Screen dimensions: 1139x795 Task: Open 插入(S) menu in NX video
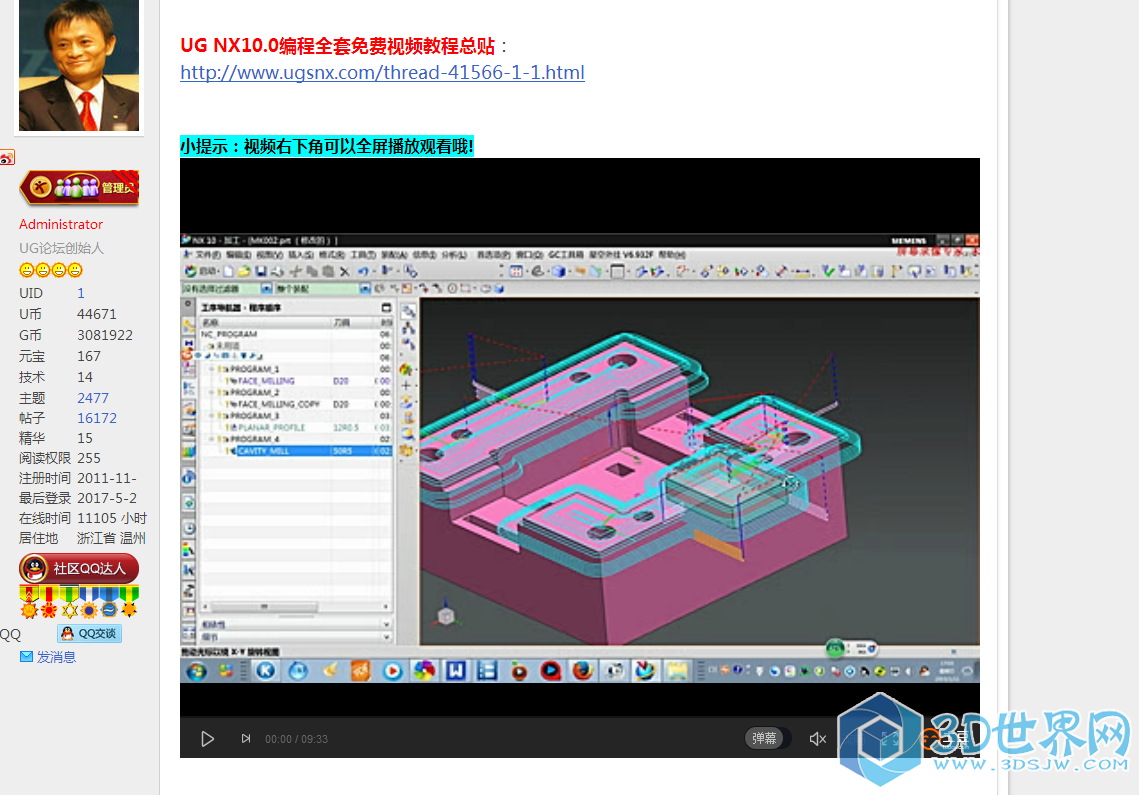pyautogui.click(x=301, y=255)
